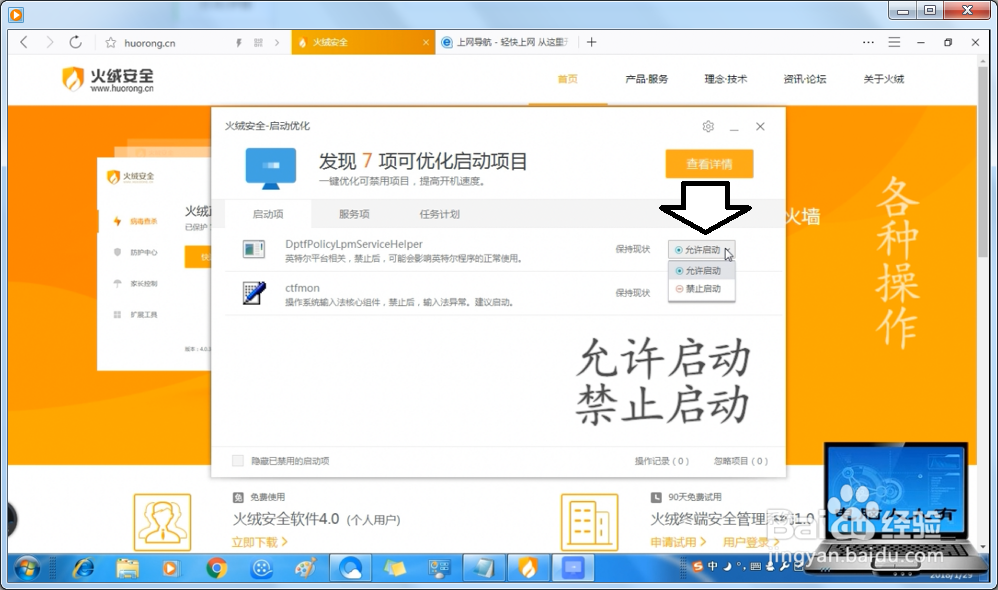Switch to the 服务项 tab
The width and height of the screenshot is (998, 590).
coord(354,214)
